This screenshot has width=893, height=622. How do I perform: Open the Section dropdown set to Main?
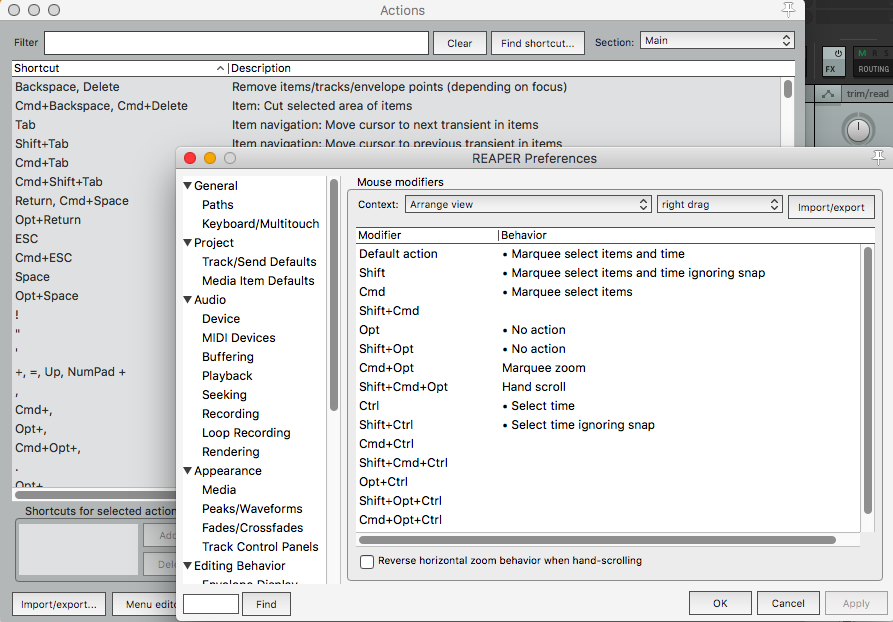click(716, 41)
